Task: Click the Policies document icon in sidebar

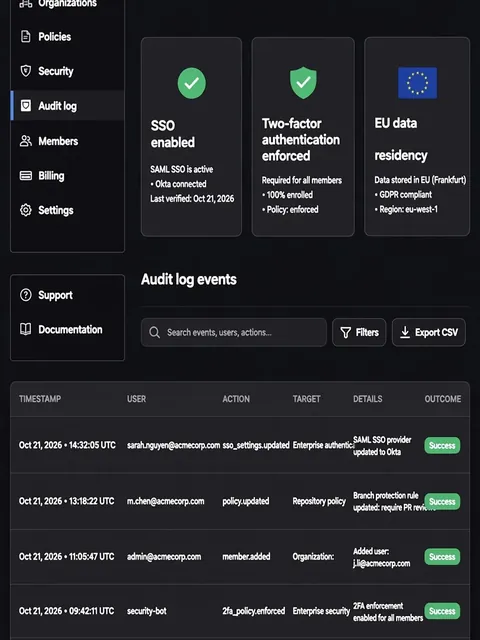Action: 26,37
